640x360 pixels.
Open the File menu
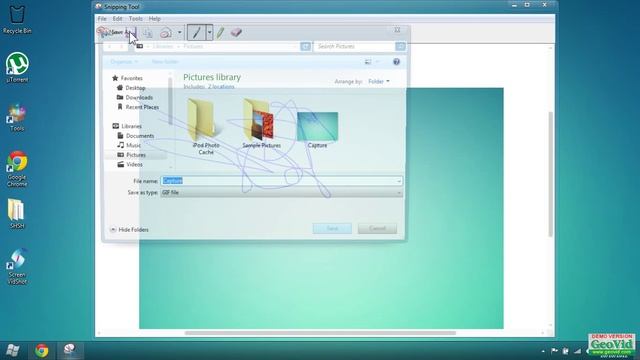102,19
